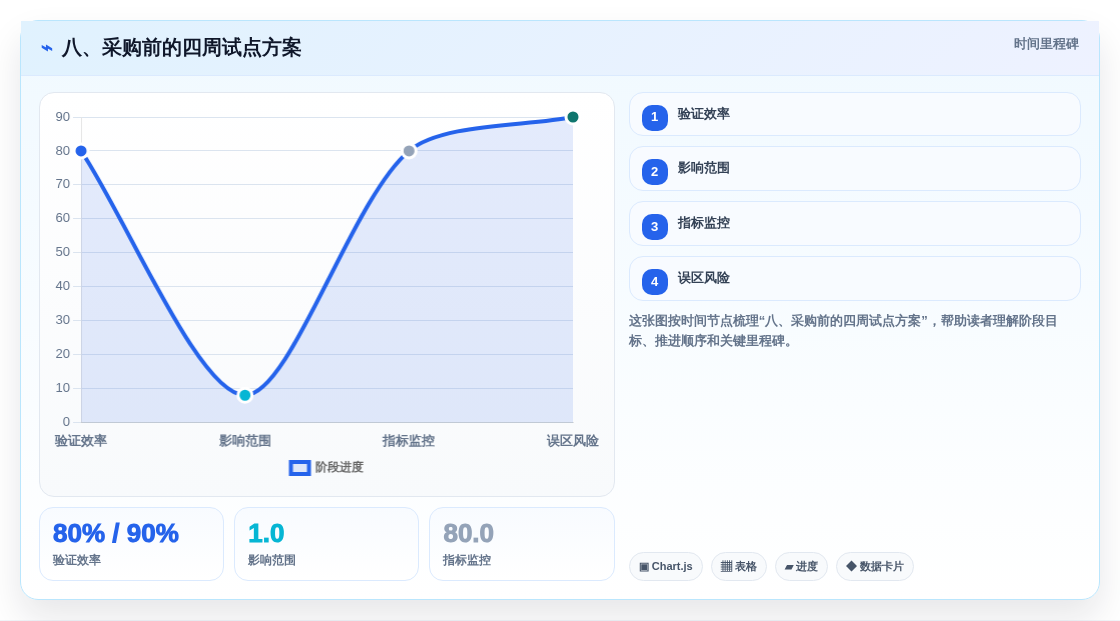1120x621 pixels.
Task: Click the number 4 badge for 误区风险
Action: tap(654, 282)
